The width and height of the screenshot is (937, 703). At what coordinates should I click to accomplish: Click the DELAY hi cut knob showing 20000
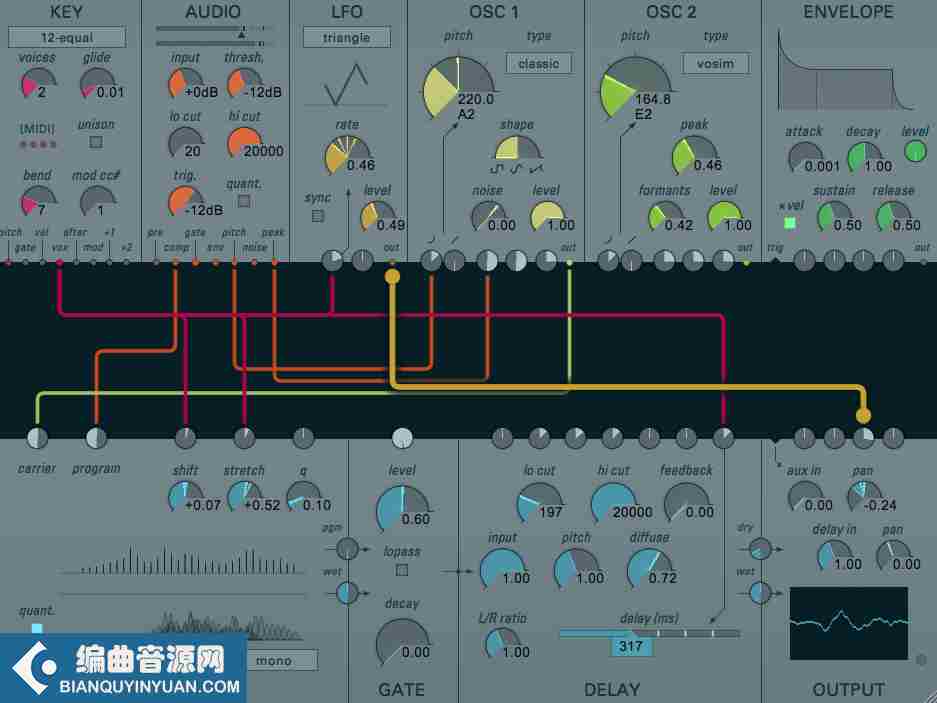pos(614,502)
